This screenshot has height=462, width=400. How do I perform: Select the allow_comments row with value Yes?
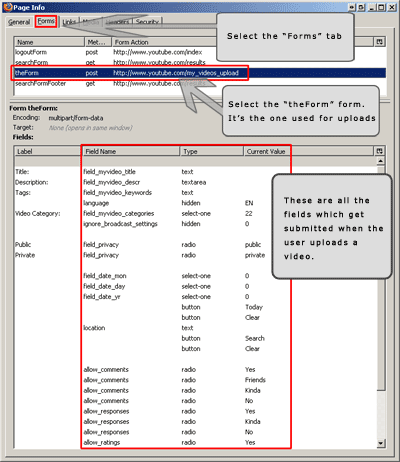(195, 370)
